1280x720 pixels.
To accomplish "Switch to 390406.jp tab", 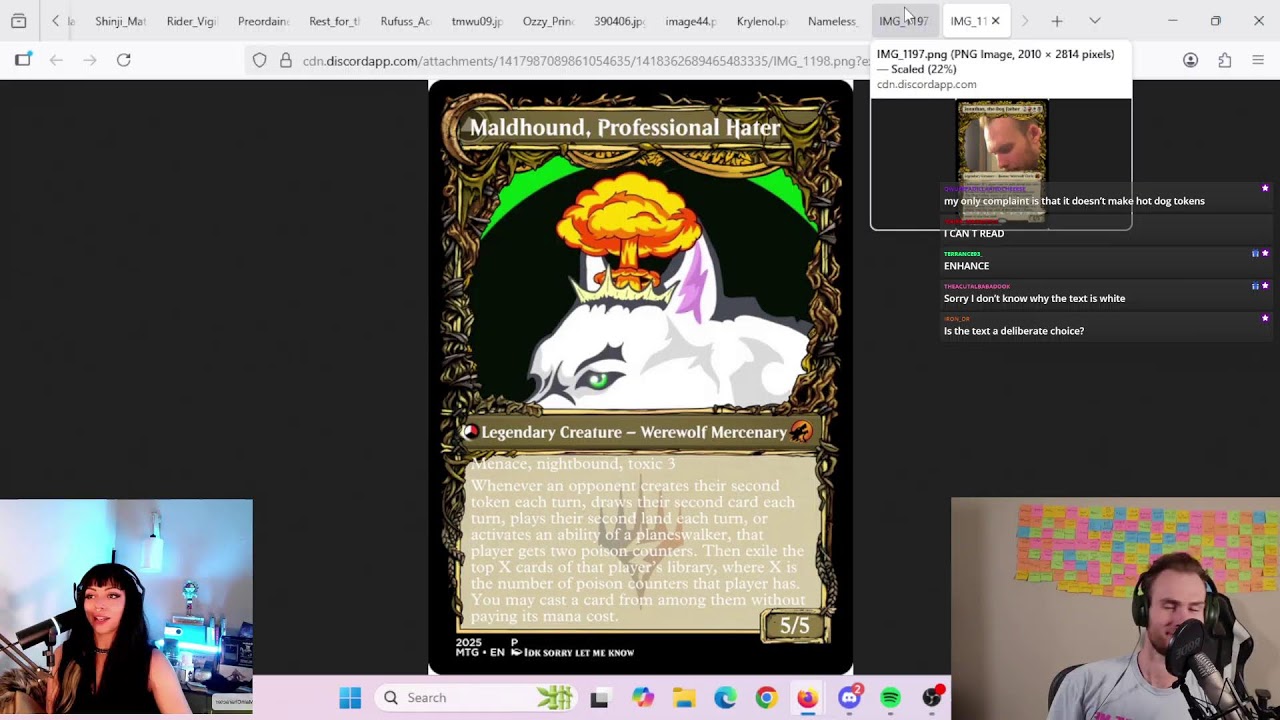I will pos(619,21).
